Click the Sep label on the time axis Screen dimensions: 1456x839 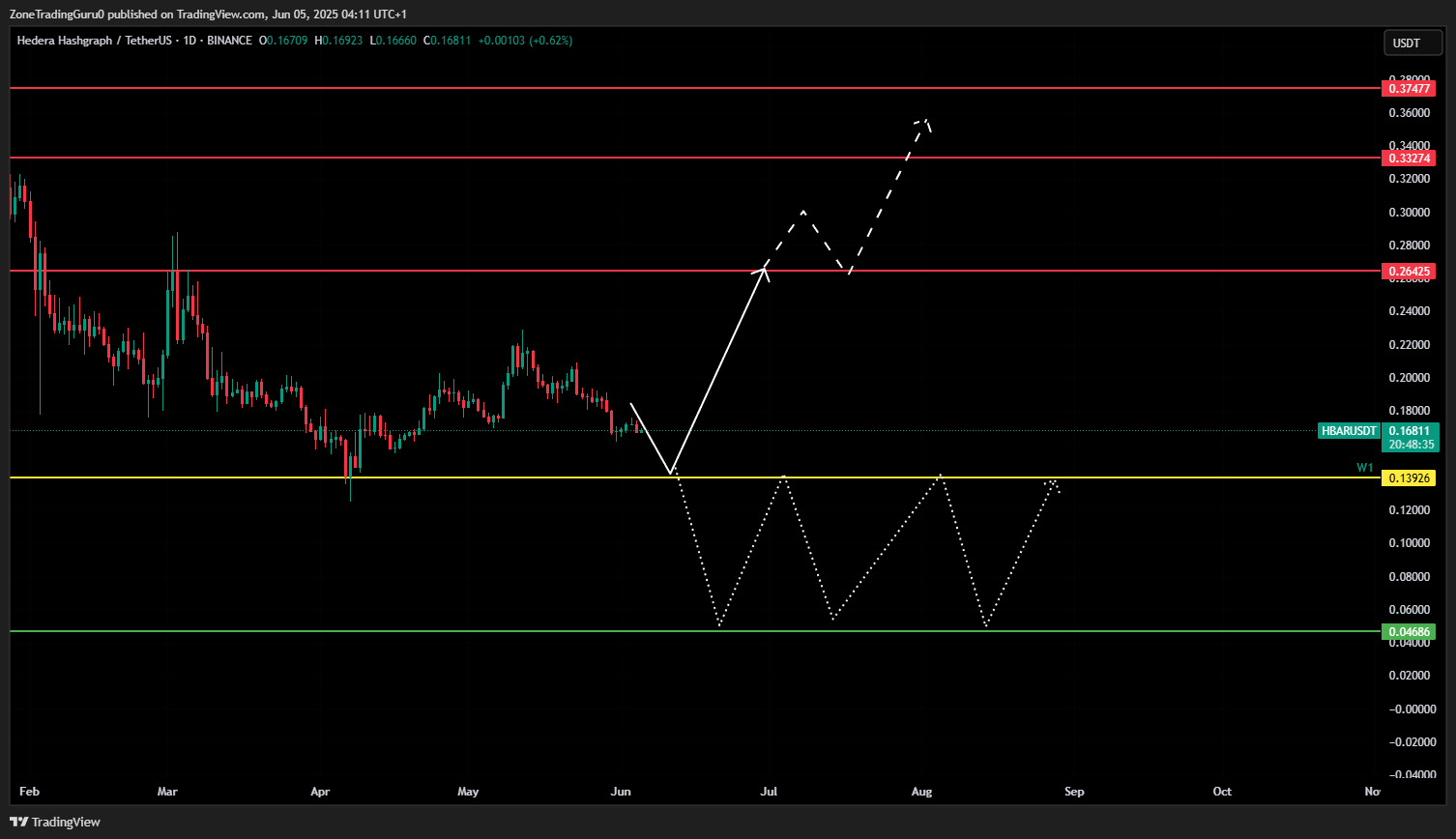click(x=1074, y=792)
